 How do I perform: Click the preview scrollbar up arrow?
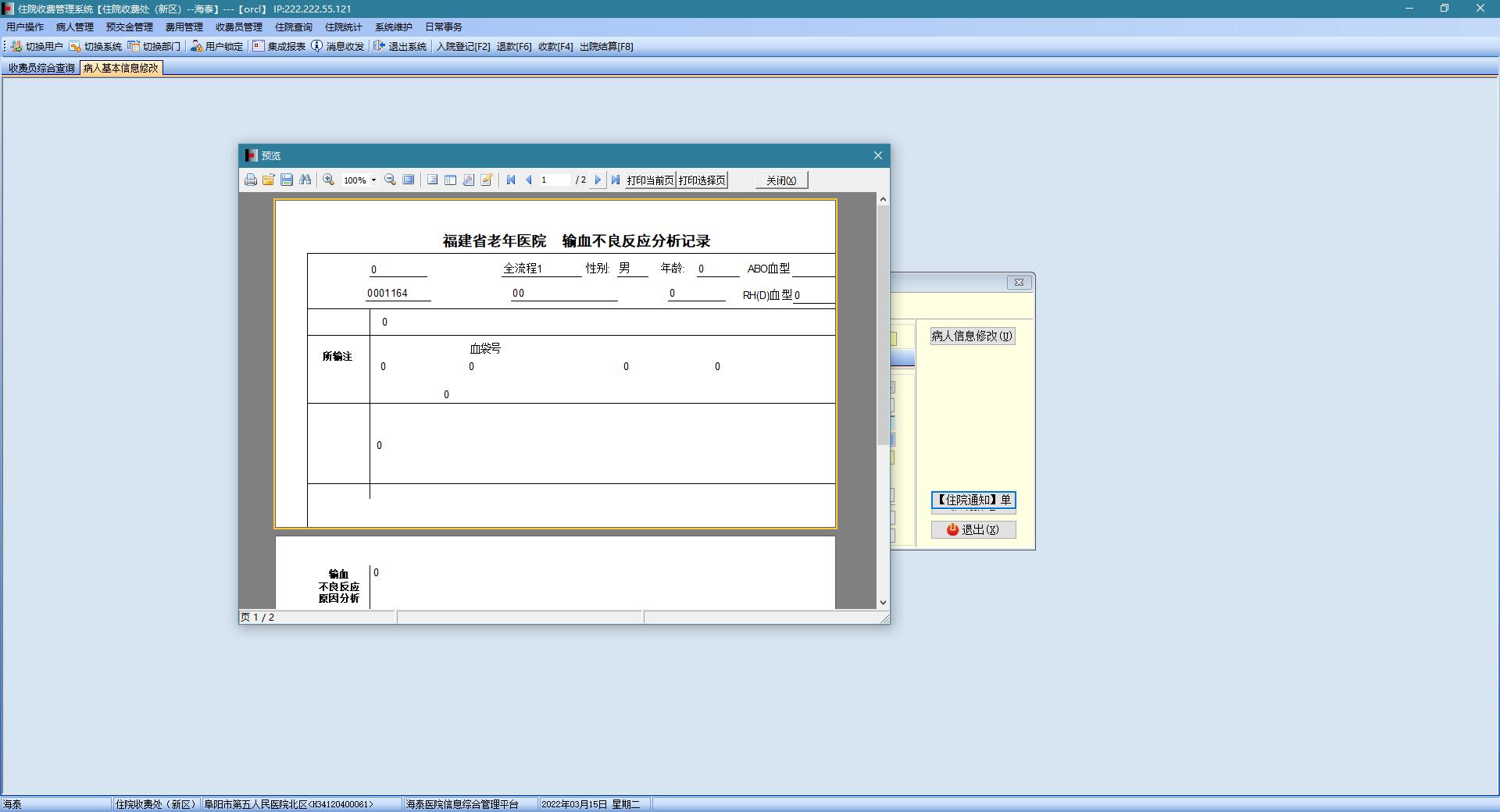(x=883, y=199)
